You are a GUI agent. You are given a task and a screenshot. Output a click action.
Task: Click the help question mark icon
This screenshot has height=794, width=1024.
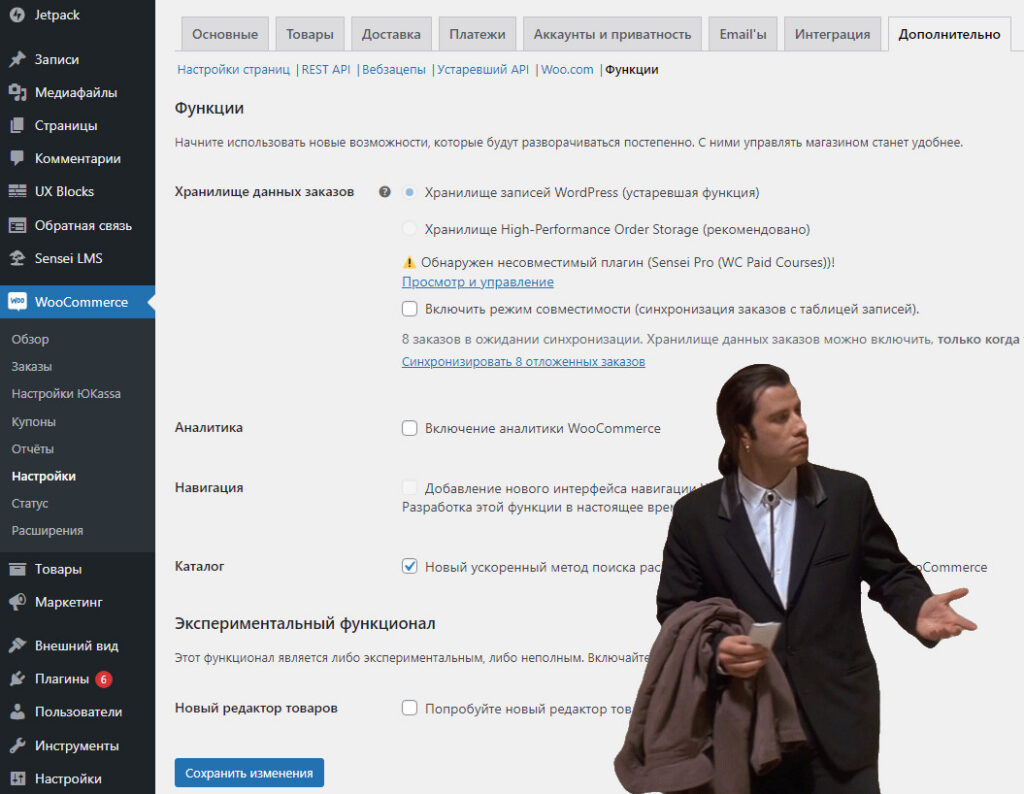tap(385, 192)
